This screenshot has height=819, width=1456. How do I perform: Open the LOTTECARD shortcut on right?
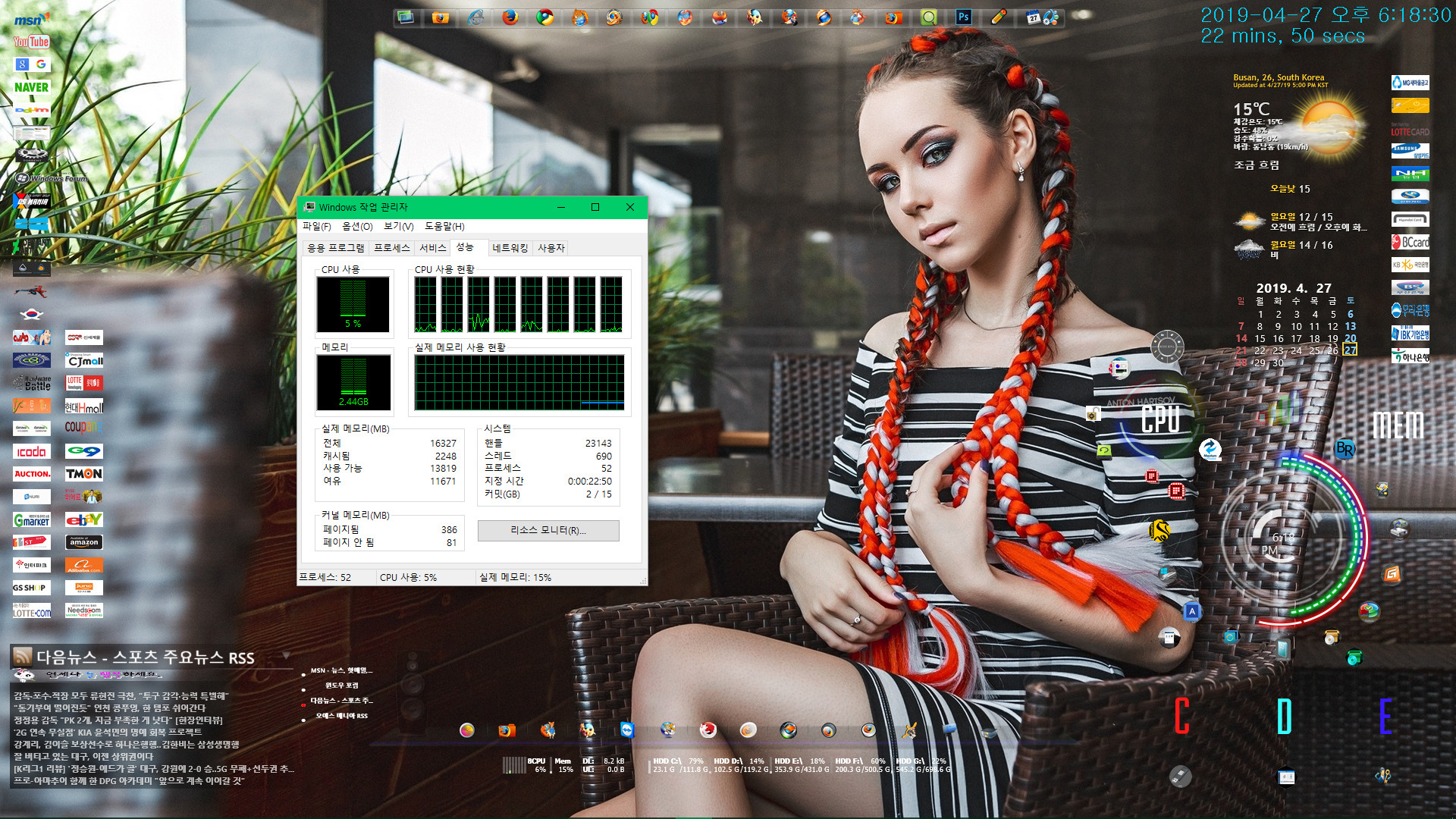point(1410,130)
